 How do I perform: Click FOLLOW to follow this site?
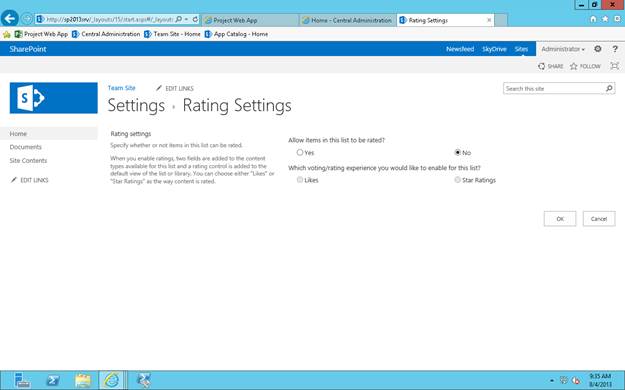click(585, 66)
